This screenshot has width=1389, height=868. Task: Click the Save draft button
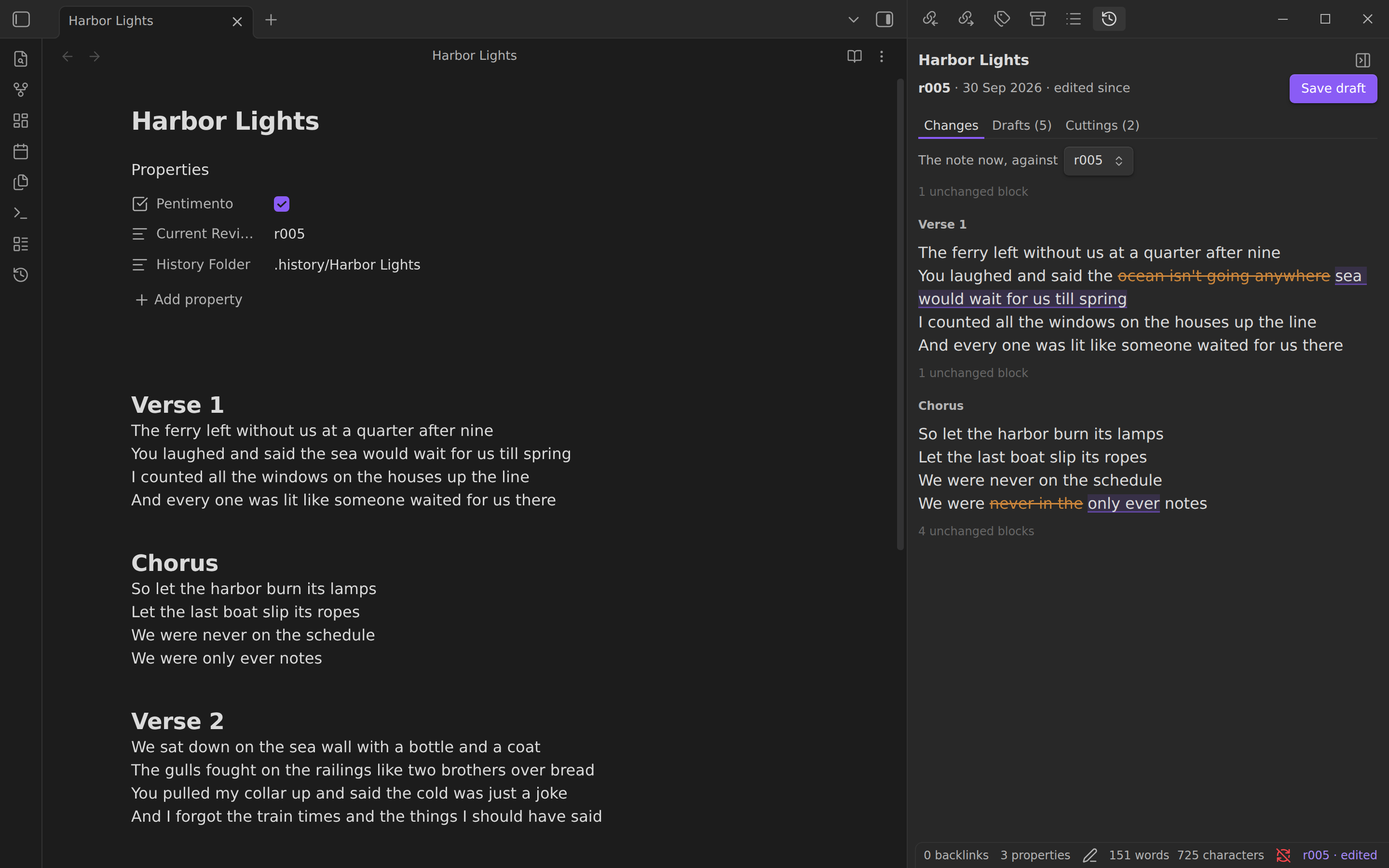tap(1333, 88)
